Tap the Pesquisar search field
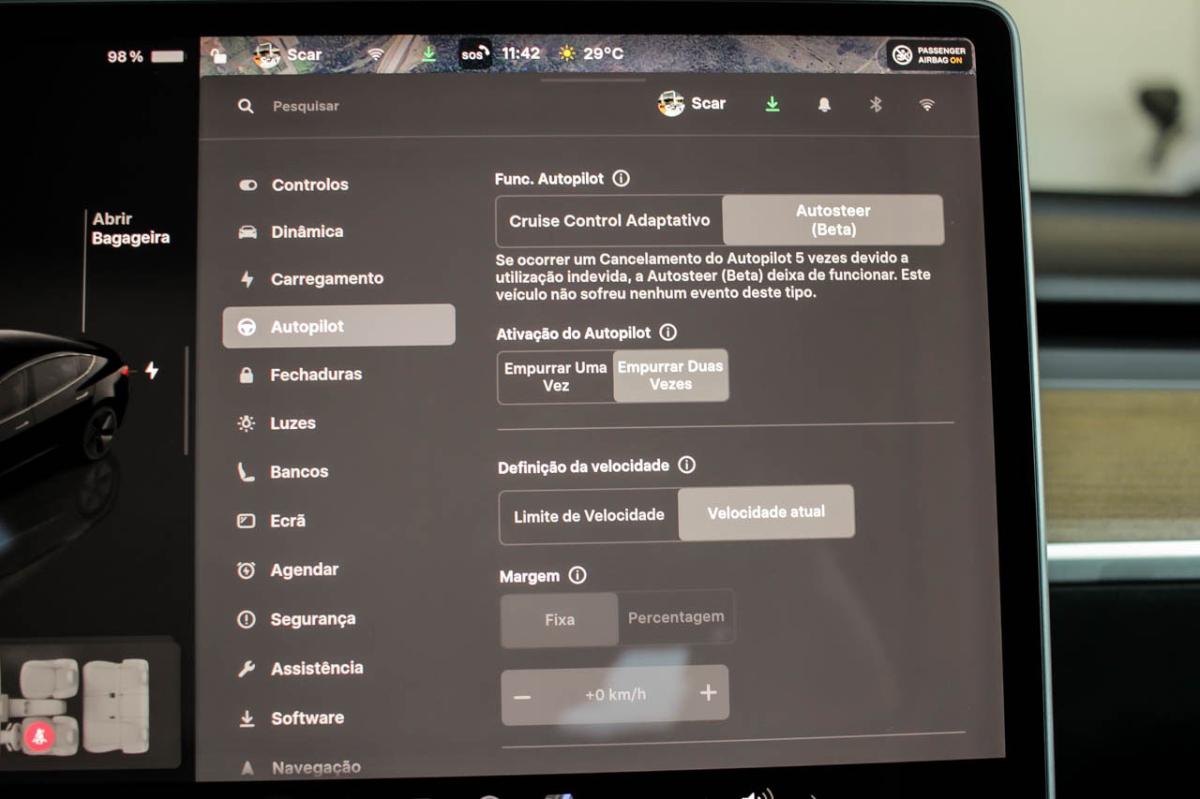Viewport: 1200px width, 799px height. click(x=306, y=106)
